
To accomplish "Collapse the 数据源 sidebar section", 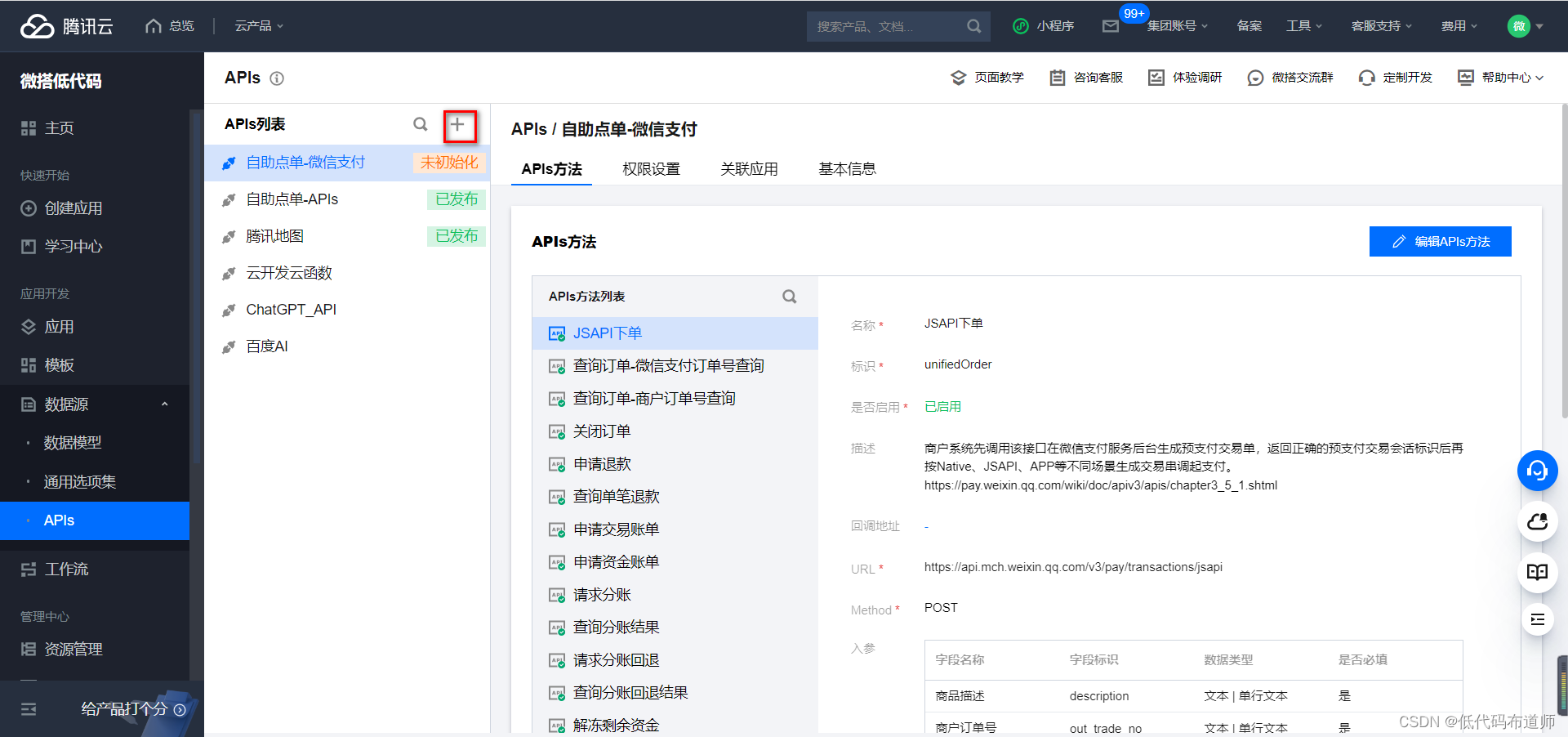I will pyautogui.click(x=164, y=404).
